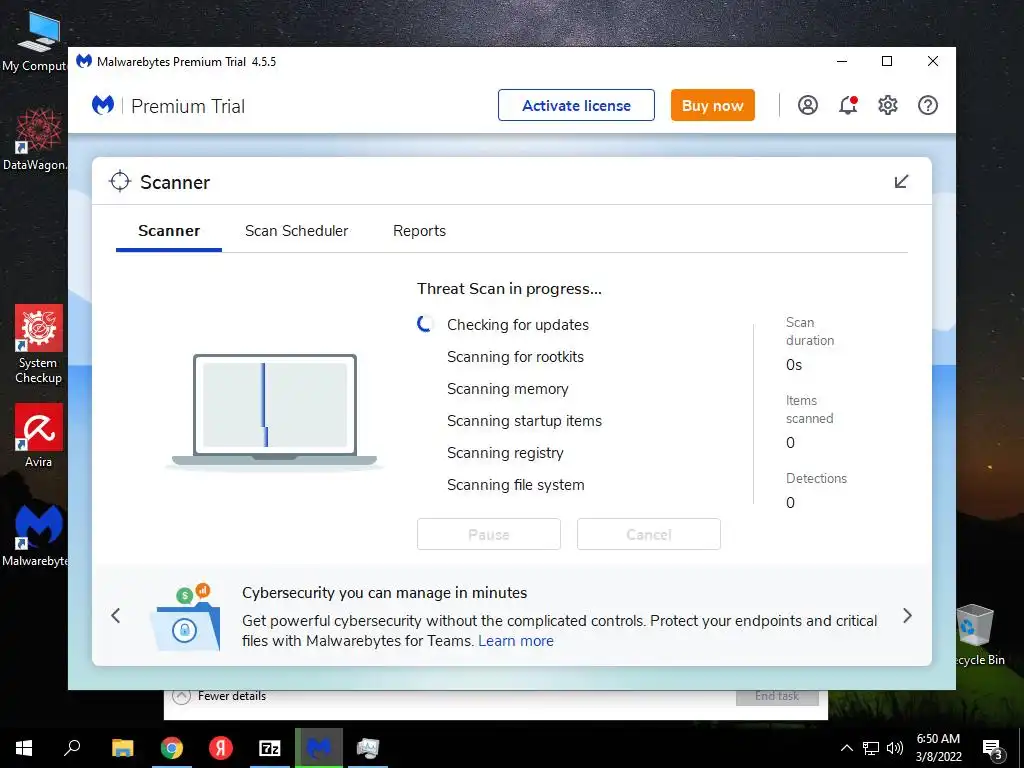Click the Teams folder lock illustration

[x=185, y=617]
